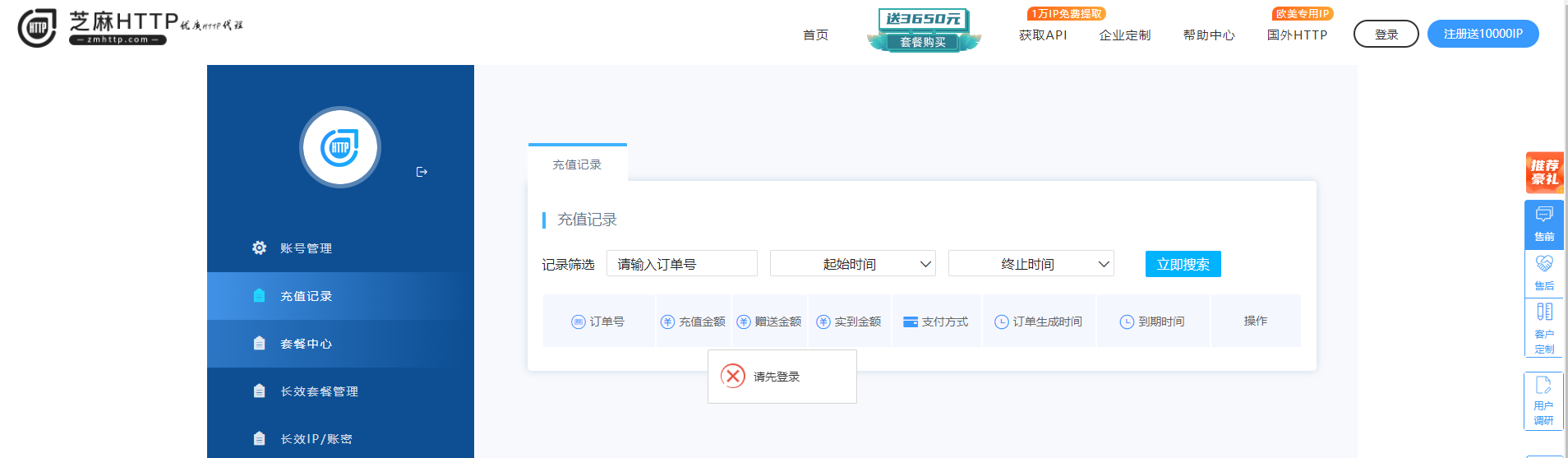Click the logout icon beside the avatar

tap(422, 172)
